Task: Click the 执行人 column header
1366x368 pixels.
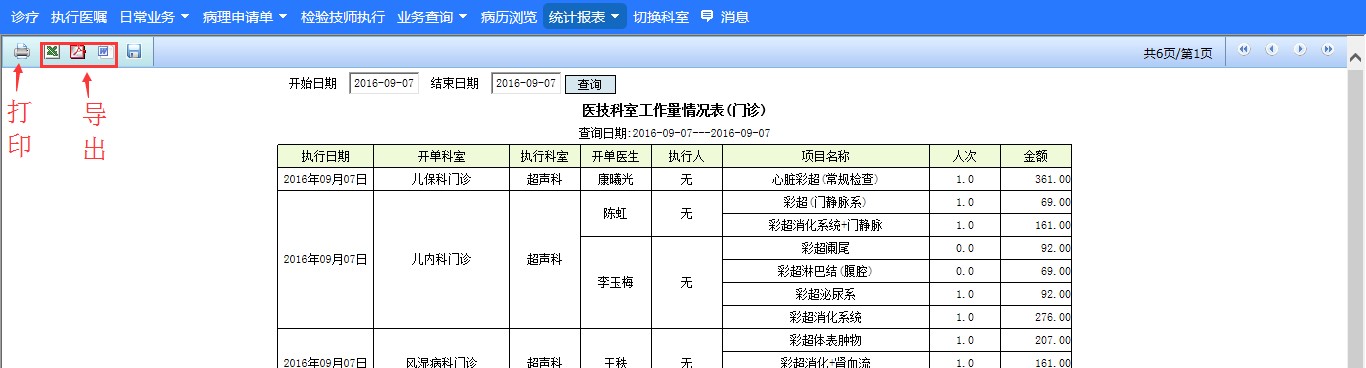Action: click(x=686, y=156)
